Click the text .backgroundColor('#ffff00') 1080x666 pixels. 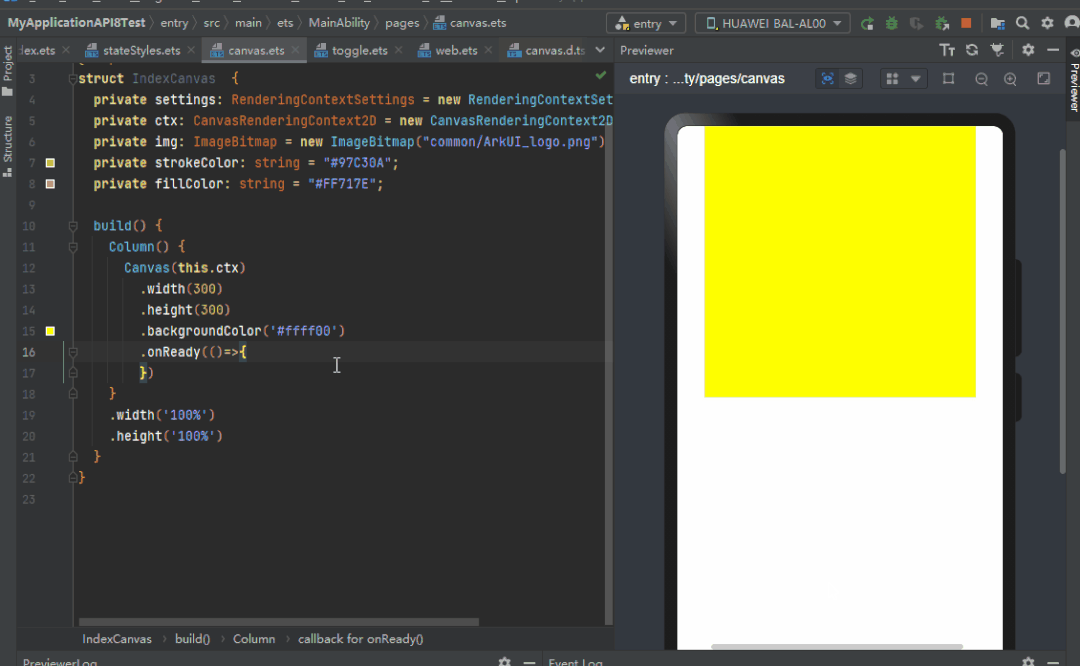click(242, 331)
